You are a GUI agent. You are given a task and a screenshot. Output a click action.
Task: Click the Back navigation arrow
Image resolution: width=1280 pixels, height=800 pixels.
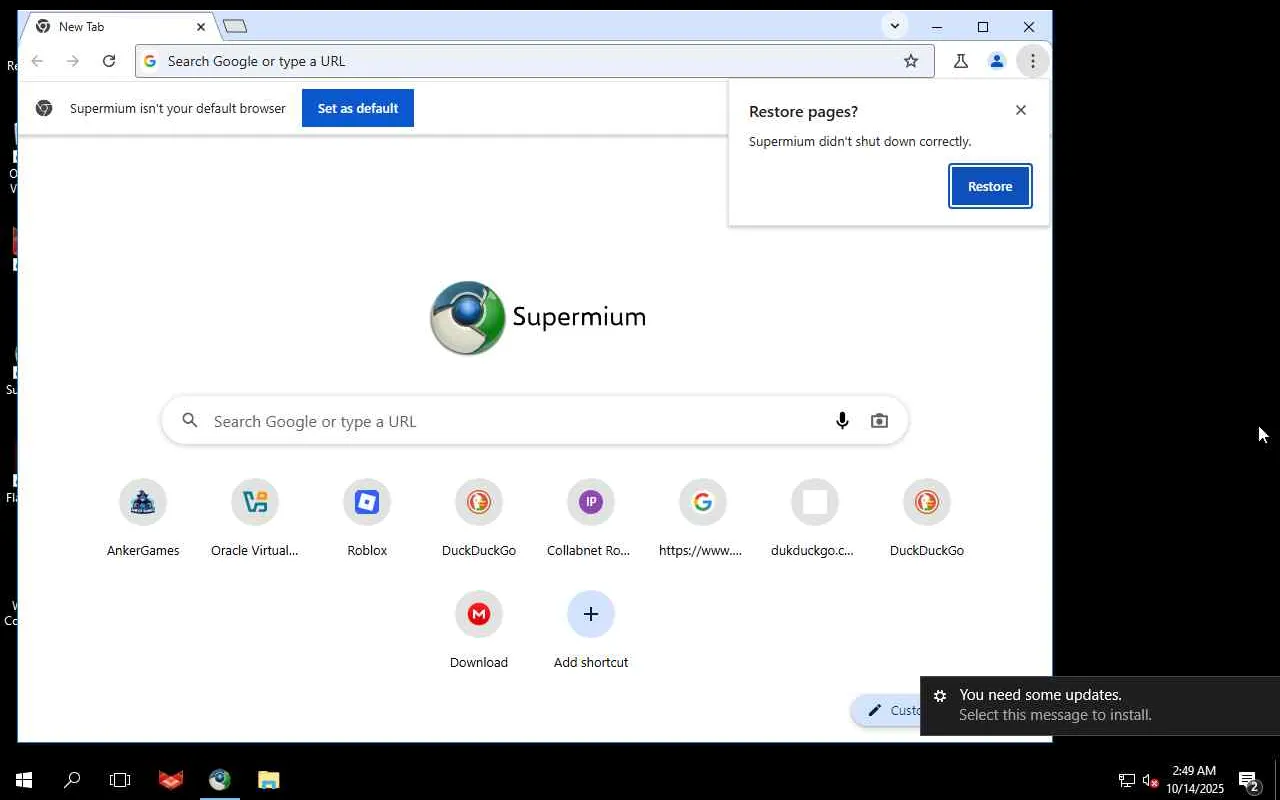(37, 61)
